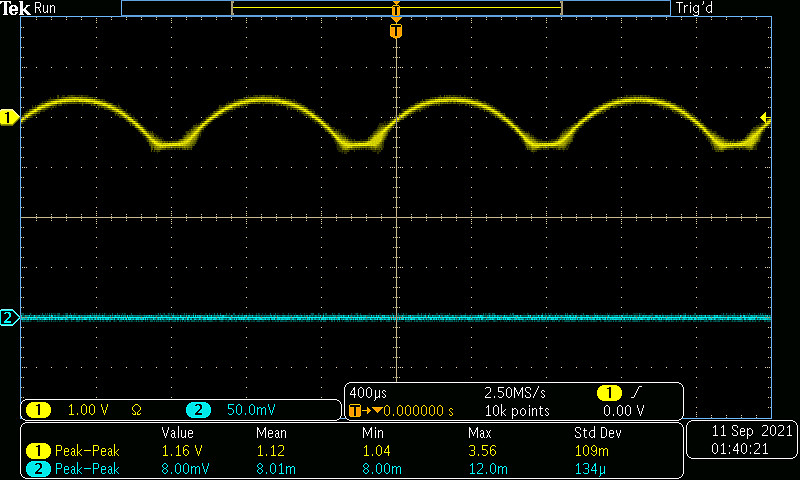Click the 3.56 max value for channel 1
The height and width of the screenshot is (480, 800).
482,451
